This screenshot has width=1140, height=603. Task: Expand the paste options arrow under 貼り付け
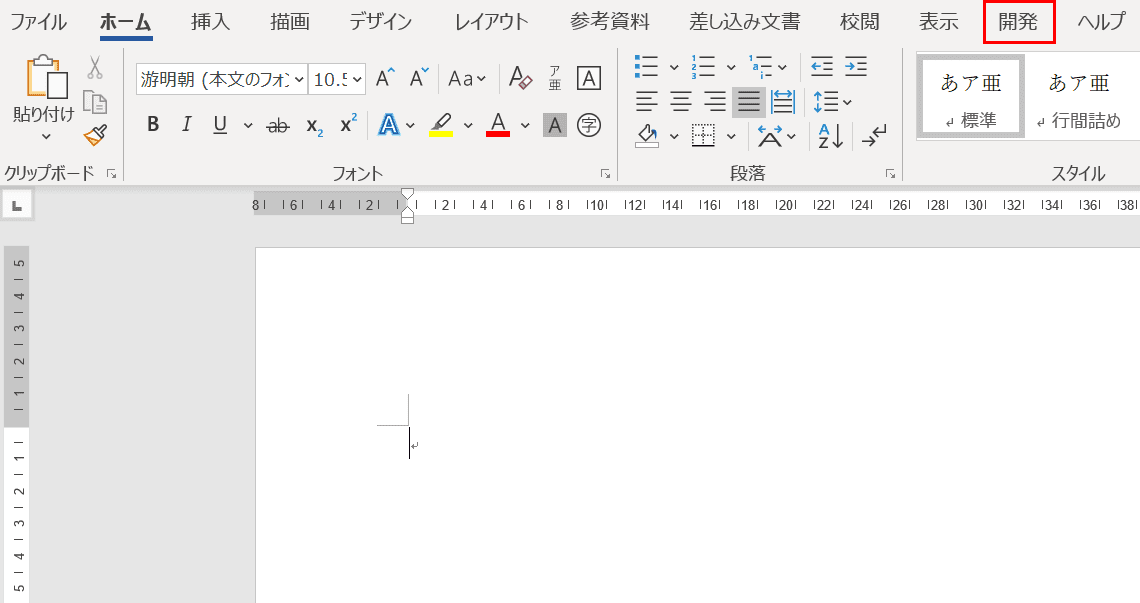pyautogui.click(x=46, y=137)
